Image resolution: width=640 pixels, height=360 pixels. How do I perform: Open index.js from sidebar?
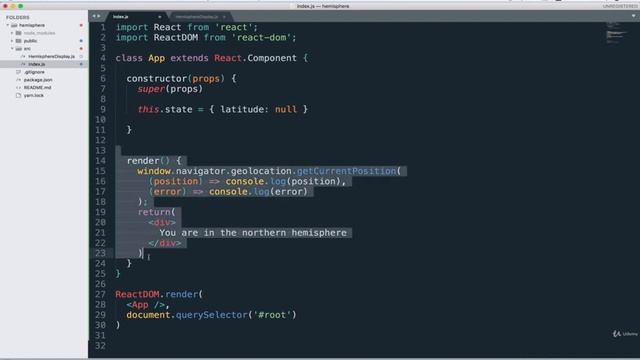[37, 64]
